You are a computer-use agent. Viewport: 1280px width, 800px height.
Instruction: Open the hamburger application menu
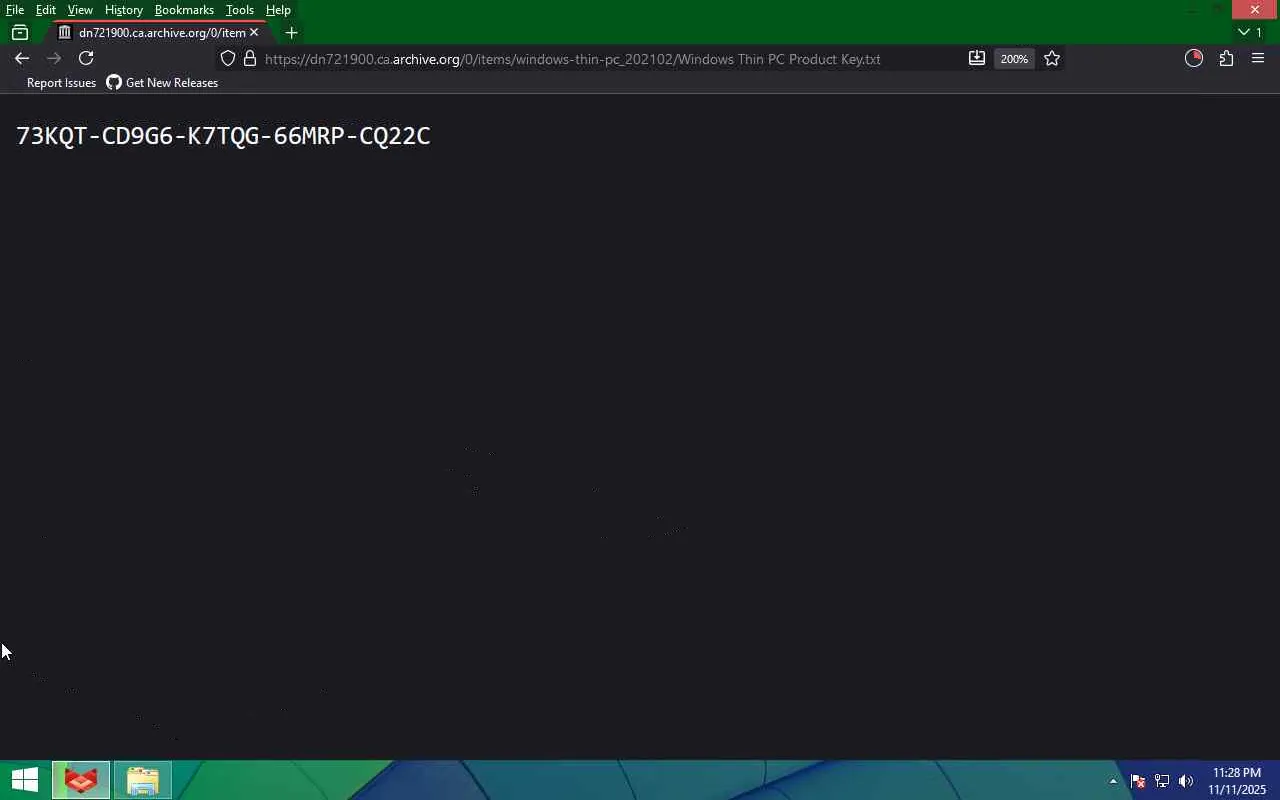point(1258,58)
